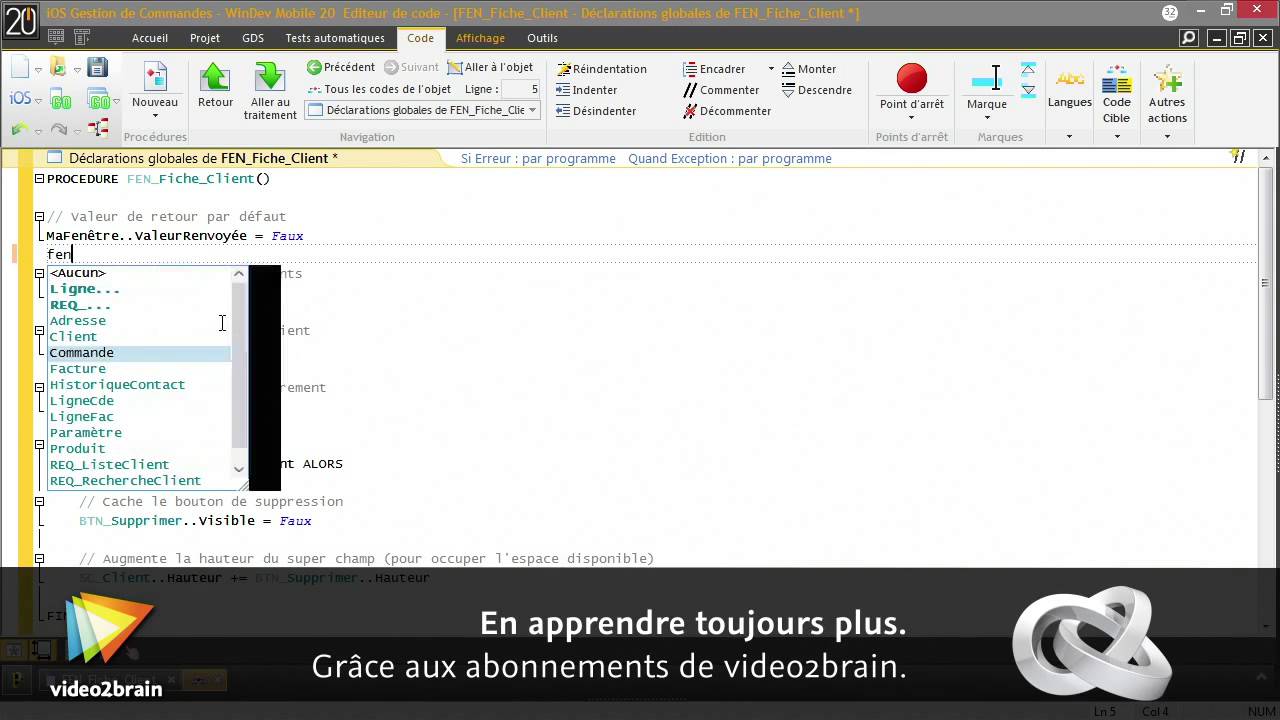Viewport: 1280px width, 720px height.
Task: Set a breakpoint with the red circle
Action: [912, 78]
